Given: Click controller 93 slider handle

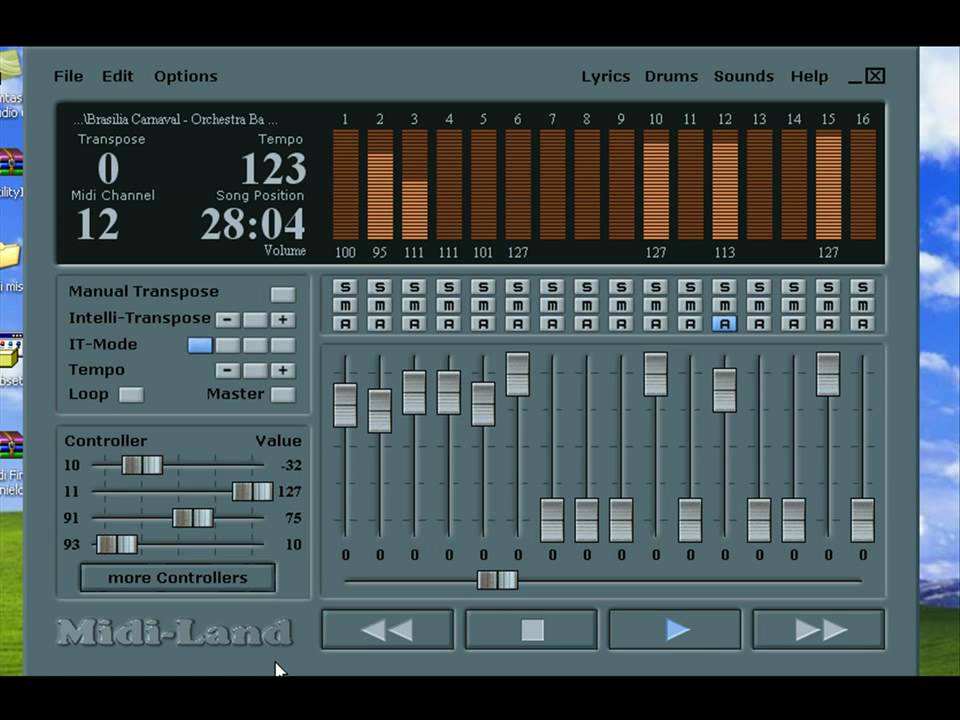Looking at the screenshot, I should point(117,544).
